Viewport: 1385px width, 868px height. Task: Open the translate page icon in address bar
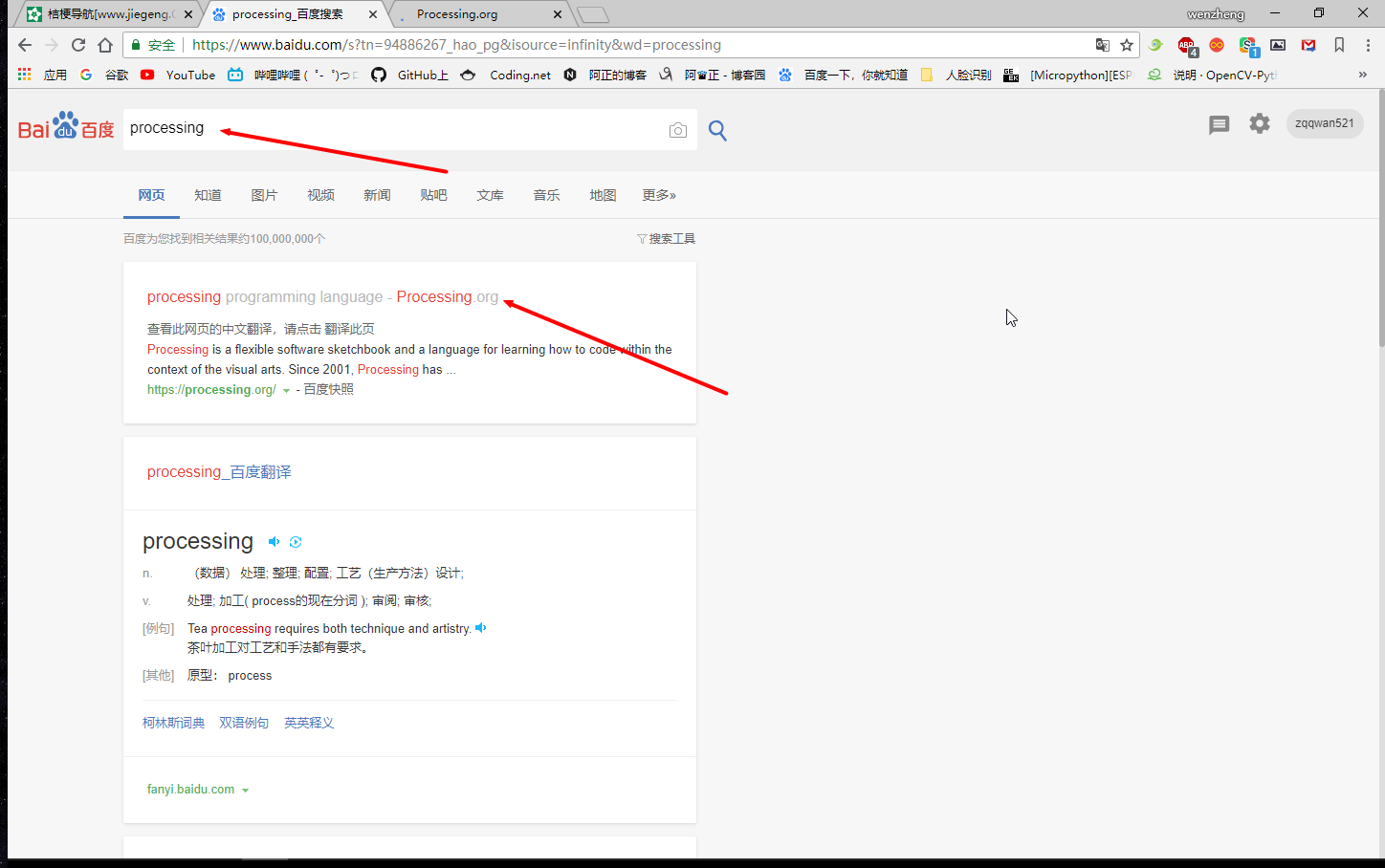point(1103,45)
